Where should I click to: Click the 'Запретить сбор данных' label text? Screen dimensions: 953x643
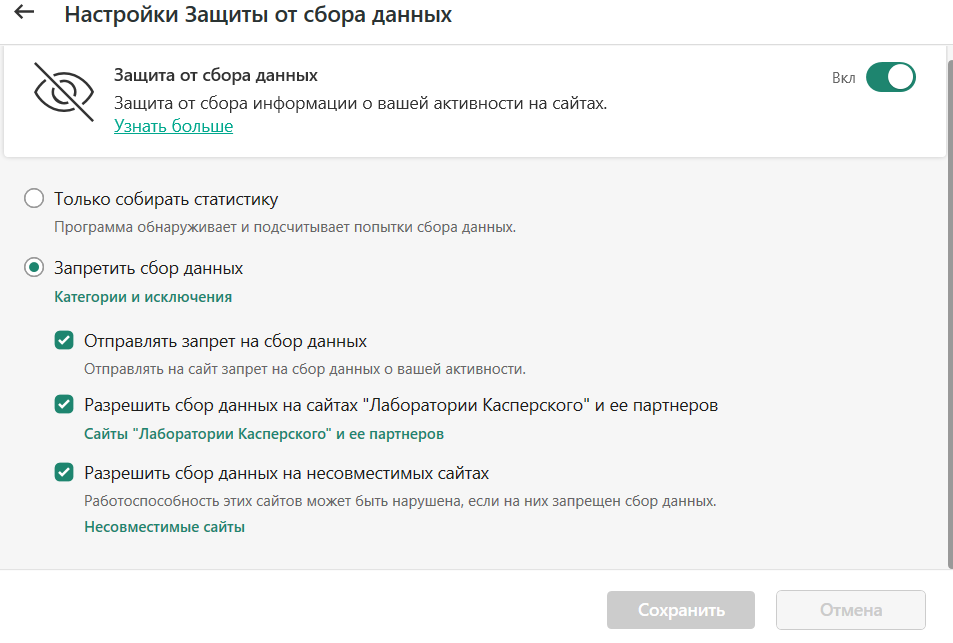coord(149,268)
